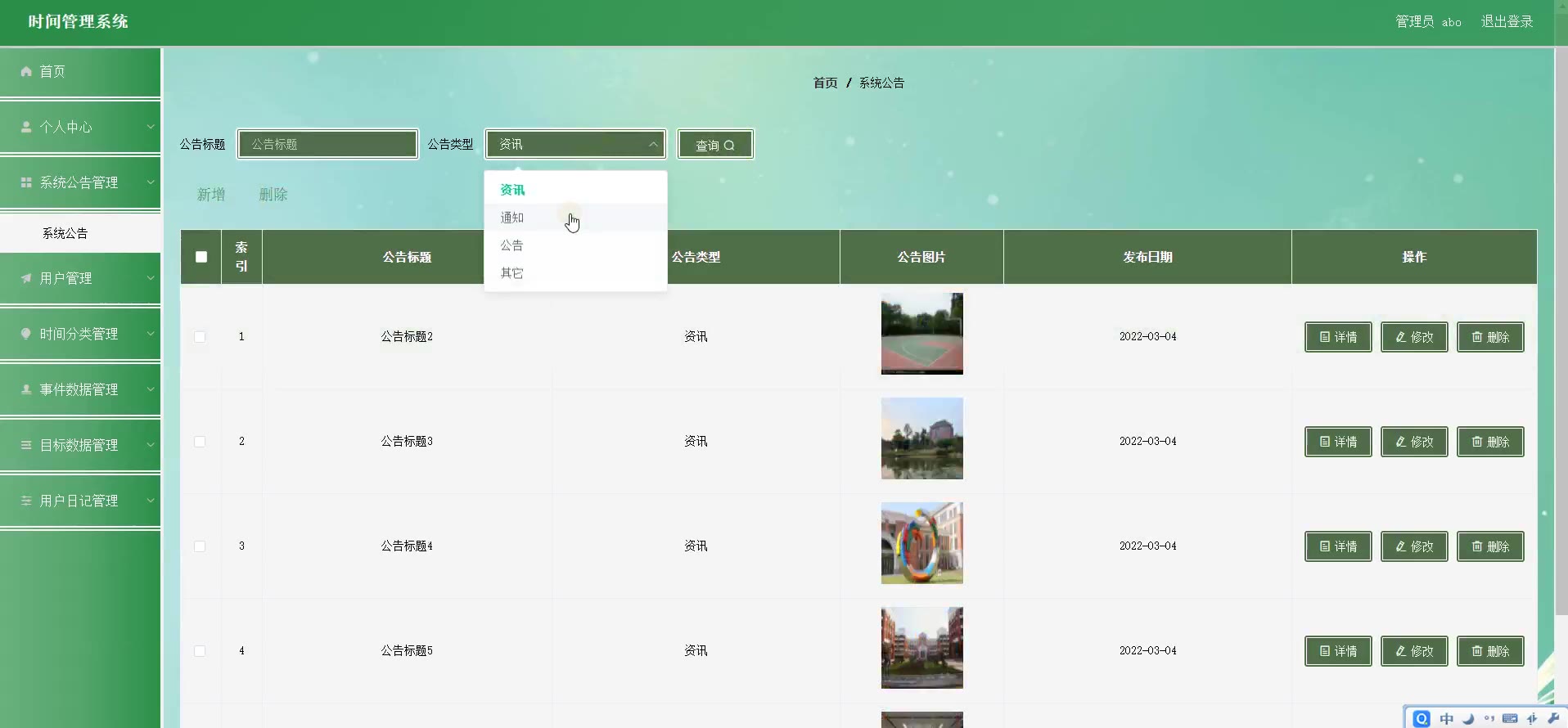Click the megaphone icon beside 用户管理

coord(26,278)
